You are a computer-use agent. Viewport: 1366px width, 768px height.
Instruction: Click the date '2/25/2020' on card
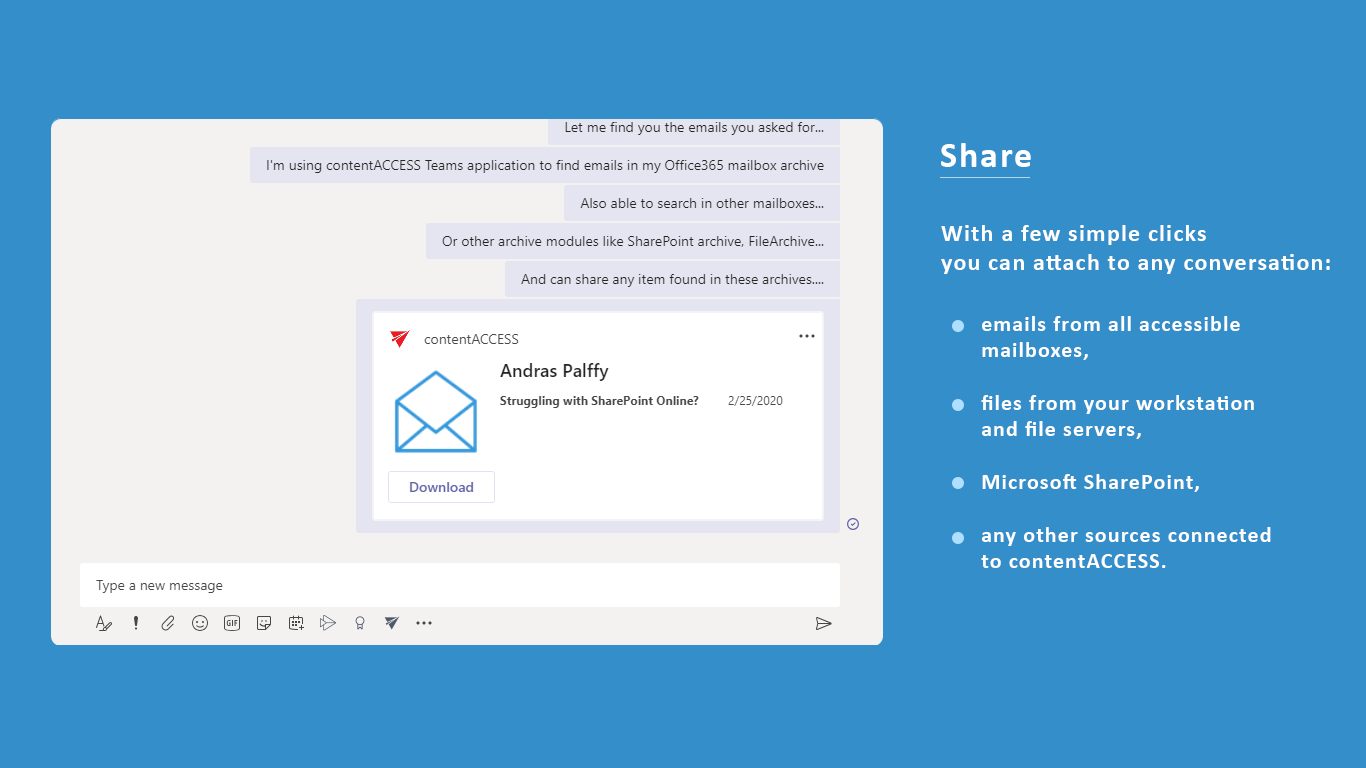click(755, 401)
